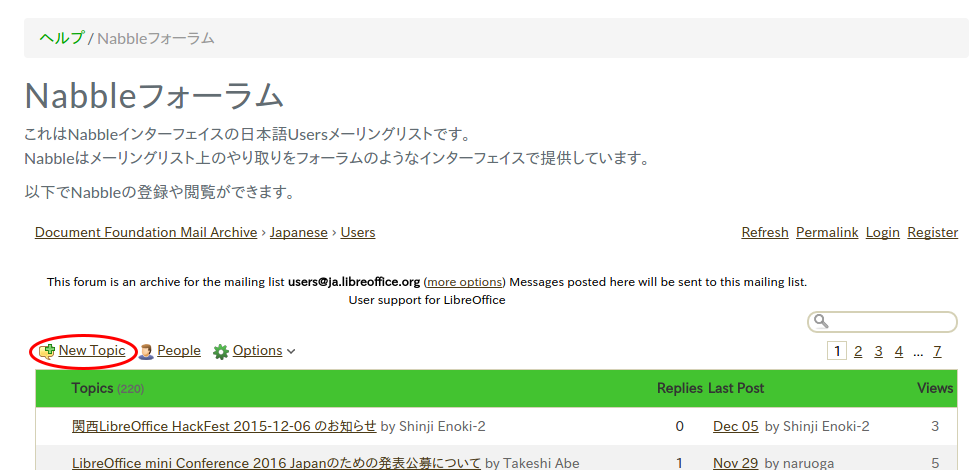Click the Register link
The height and width of the screenshot is (470, 980).
pyautogui.click(x=932, y=232)
